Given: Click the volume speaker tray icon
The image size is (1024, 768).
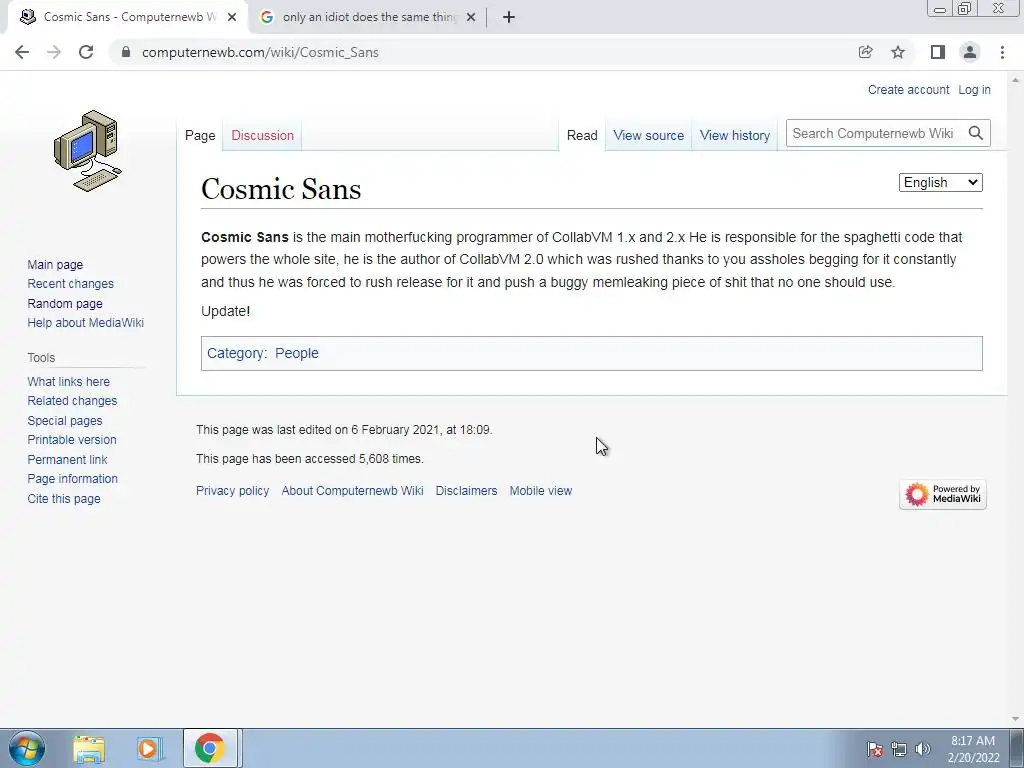Looking at the screenshot, I should tap(923, 749).
